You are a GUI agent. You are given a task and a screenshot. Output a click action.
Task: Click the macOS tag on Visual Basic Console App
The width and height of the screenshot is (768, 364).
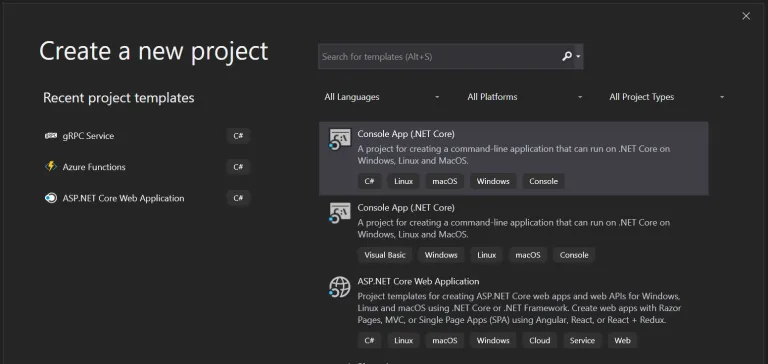pyautogui.click(x=528, y=255)
